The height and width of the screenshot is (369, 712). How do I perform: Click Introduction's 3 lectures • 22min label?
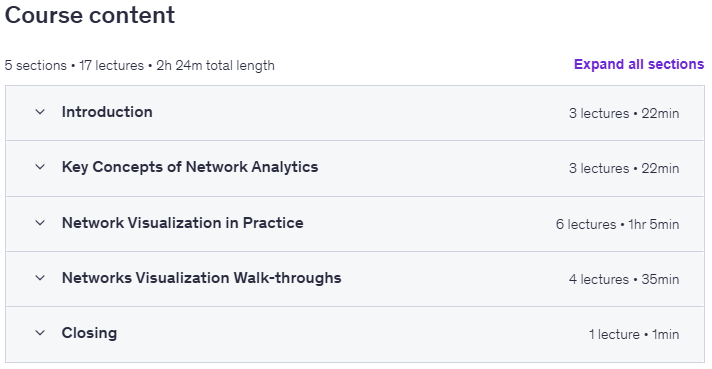click(x=624, y=113)
